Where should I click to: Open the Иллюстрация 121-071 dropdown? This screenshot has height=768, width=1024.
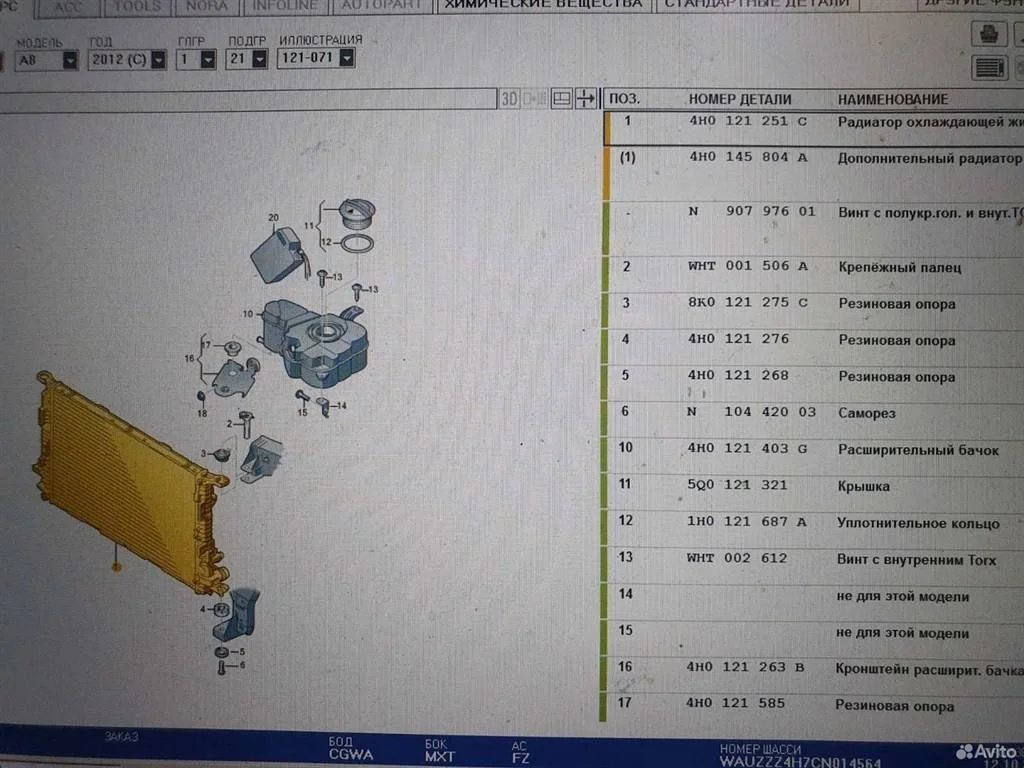click(346, 59)
